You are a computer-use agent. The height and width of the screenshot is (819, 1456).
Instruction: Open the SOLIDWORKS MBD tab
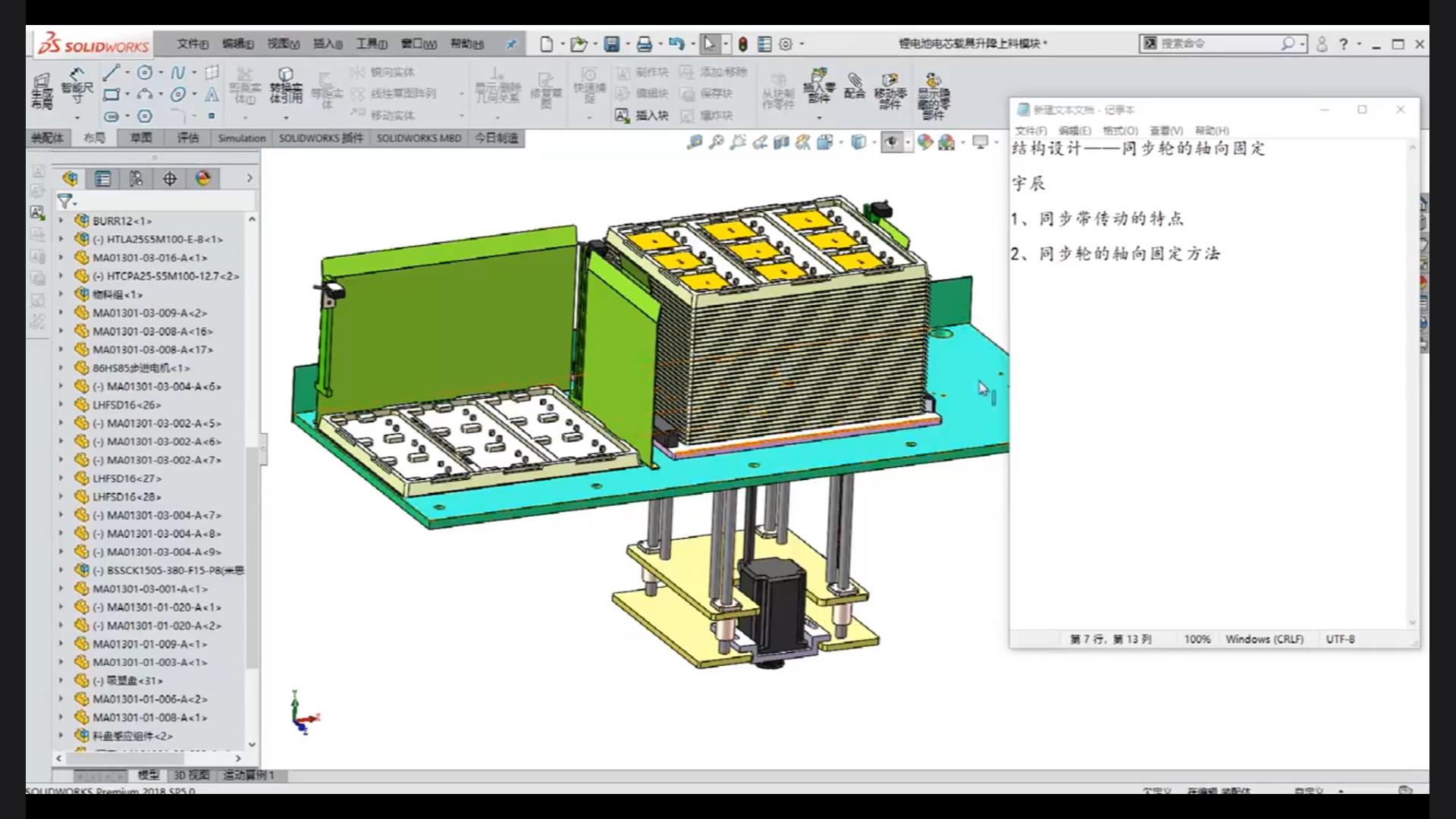coord(419,138)
